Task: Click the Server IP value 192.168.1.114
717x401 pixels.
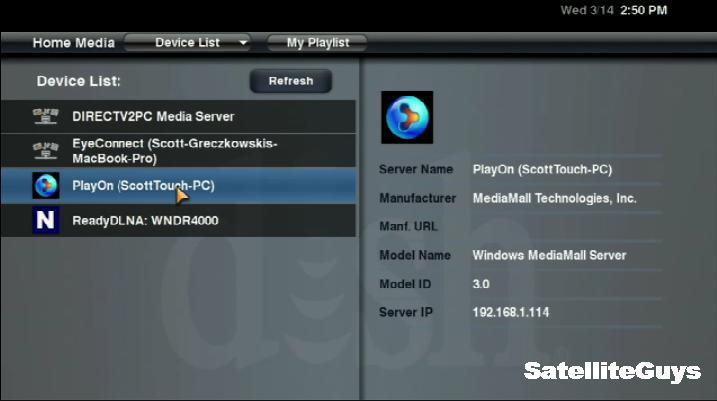Action: [511, 312]
